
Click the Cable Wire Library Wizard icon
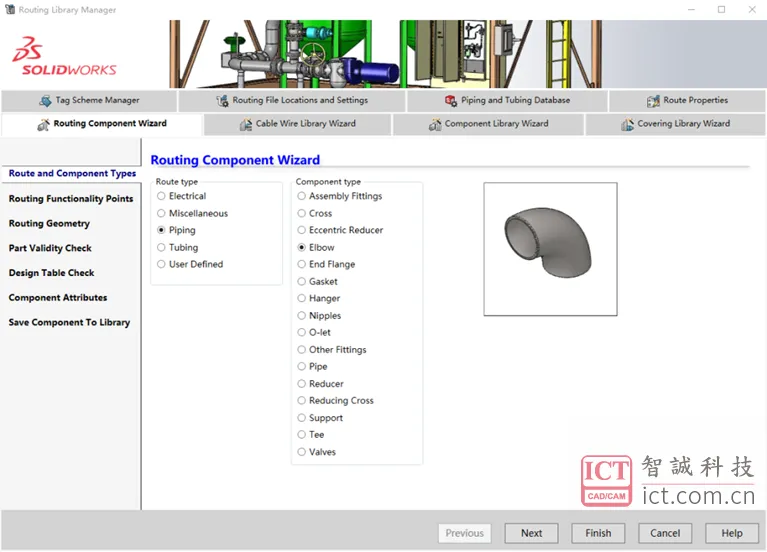click(x=246, y=124)
